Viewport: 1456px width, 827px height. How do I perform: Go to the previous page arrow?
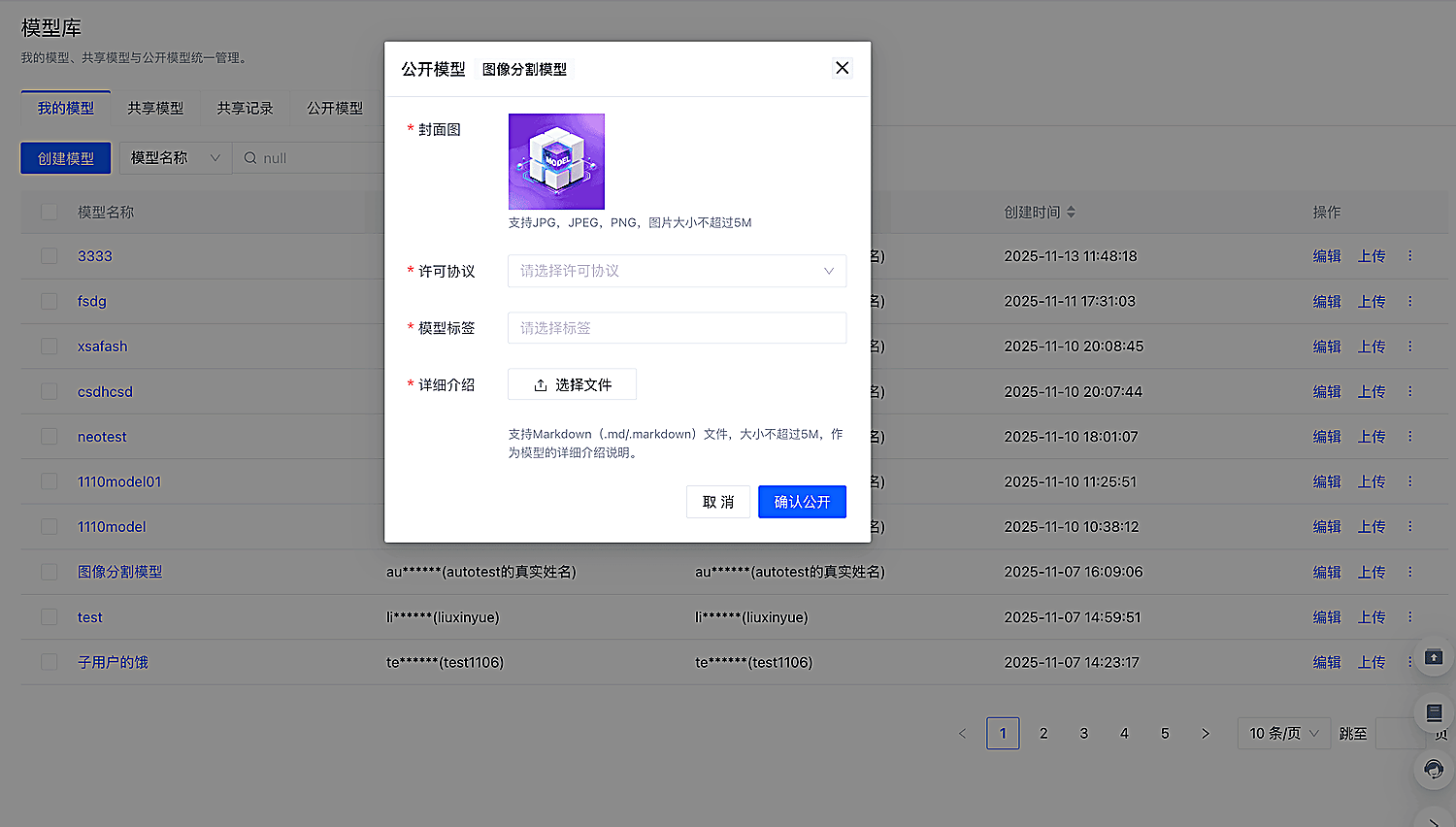pyautogui.click(x=962, y=734)
